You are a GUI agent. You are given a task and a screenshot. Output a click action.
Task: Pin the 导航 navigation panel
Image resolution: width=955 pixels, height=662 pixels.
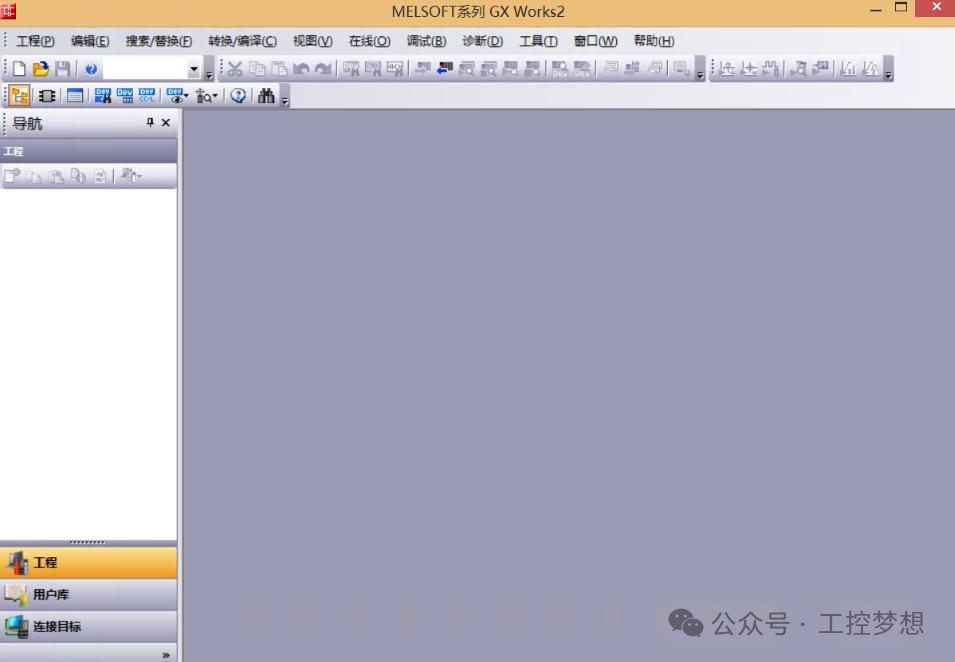point(150,122)
